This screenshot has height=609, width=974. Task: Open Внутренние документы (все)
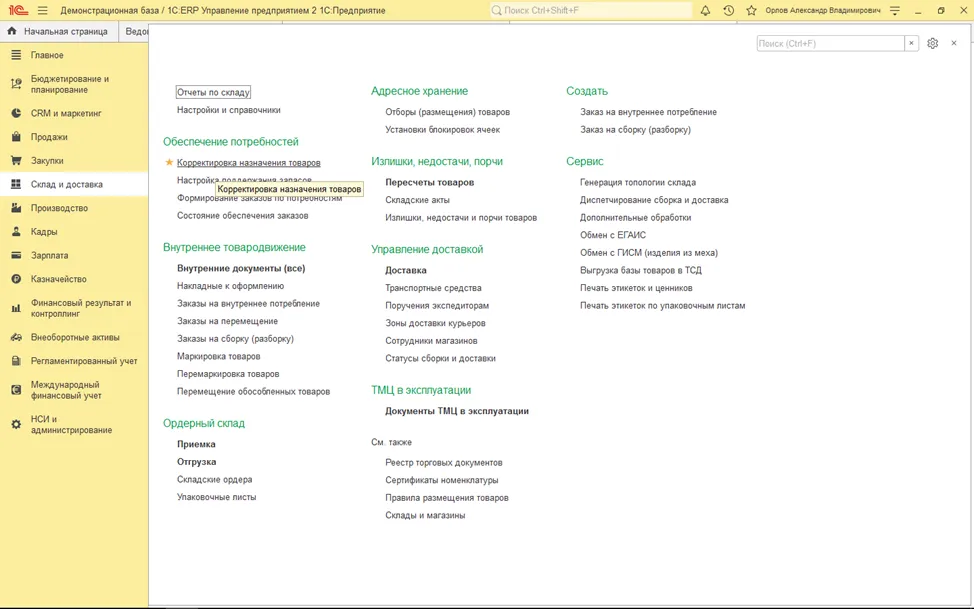coord(241,268)
